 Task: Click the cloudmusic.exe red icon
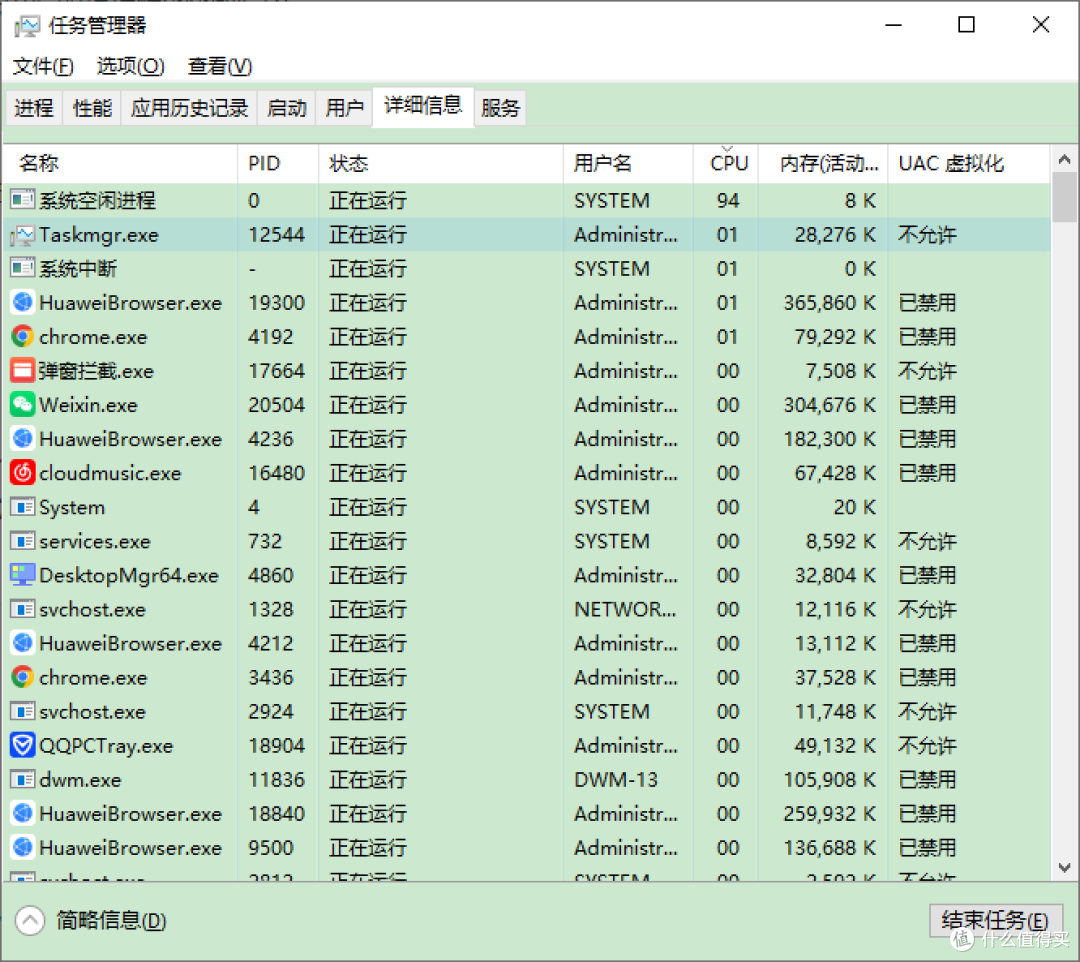pyautogui.click(x=22, y=473)
